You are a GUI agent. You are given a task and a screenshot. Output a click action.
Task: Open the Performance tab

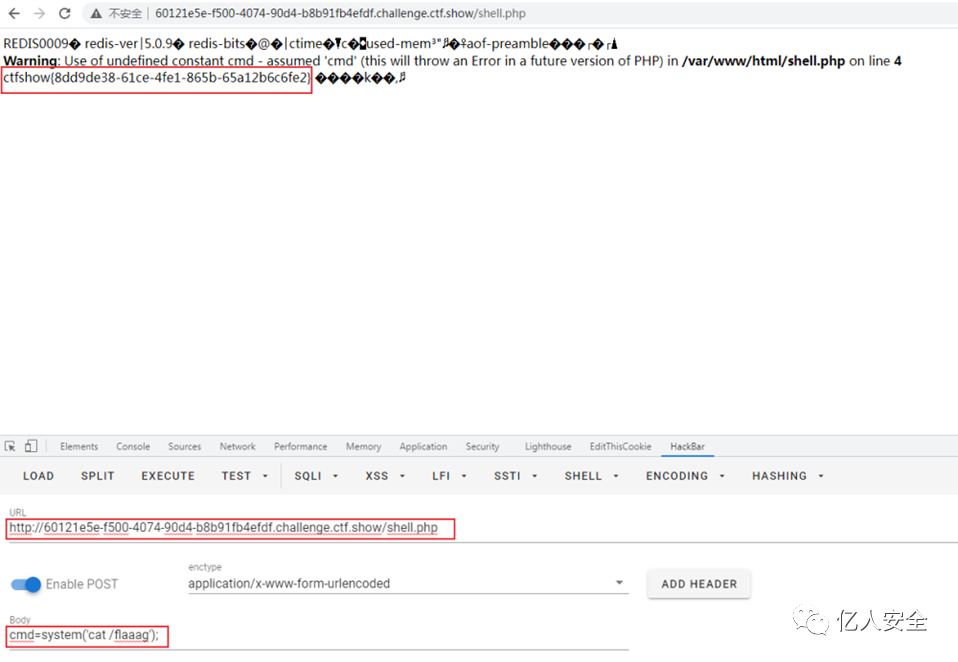[301, 446]
